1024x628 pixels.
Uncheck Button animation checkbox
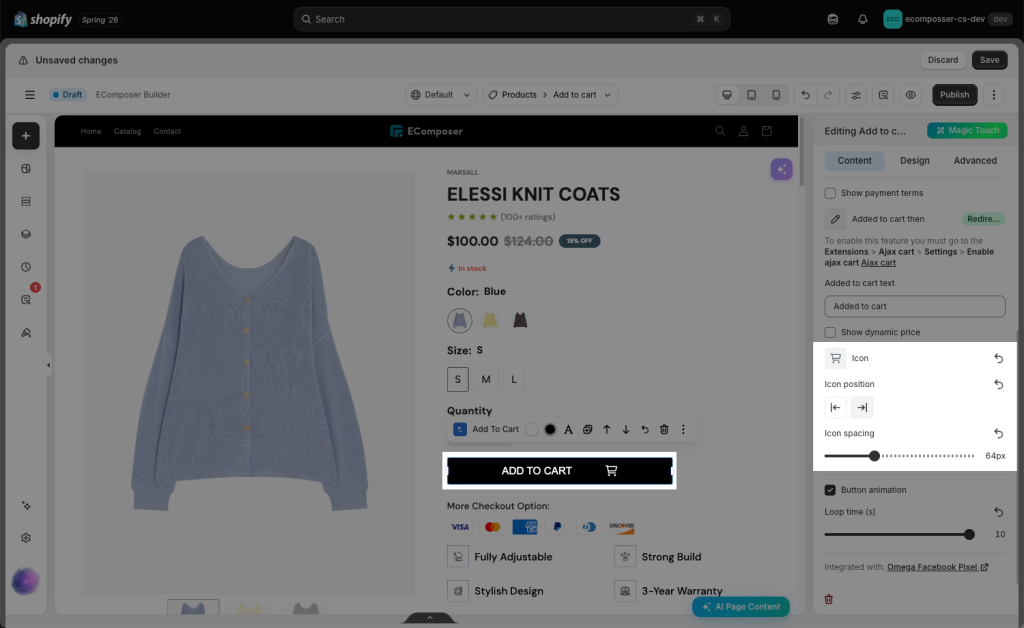(x=830, y=490)
